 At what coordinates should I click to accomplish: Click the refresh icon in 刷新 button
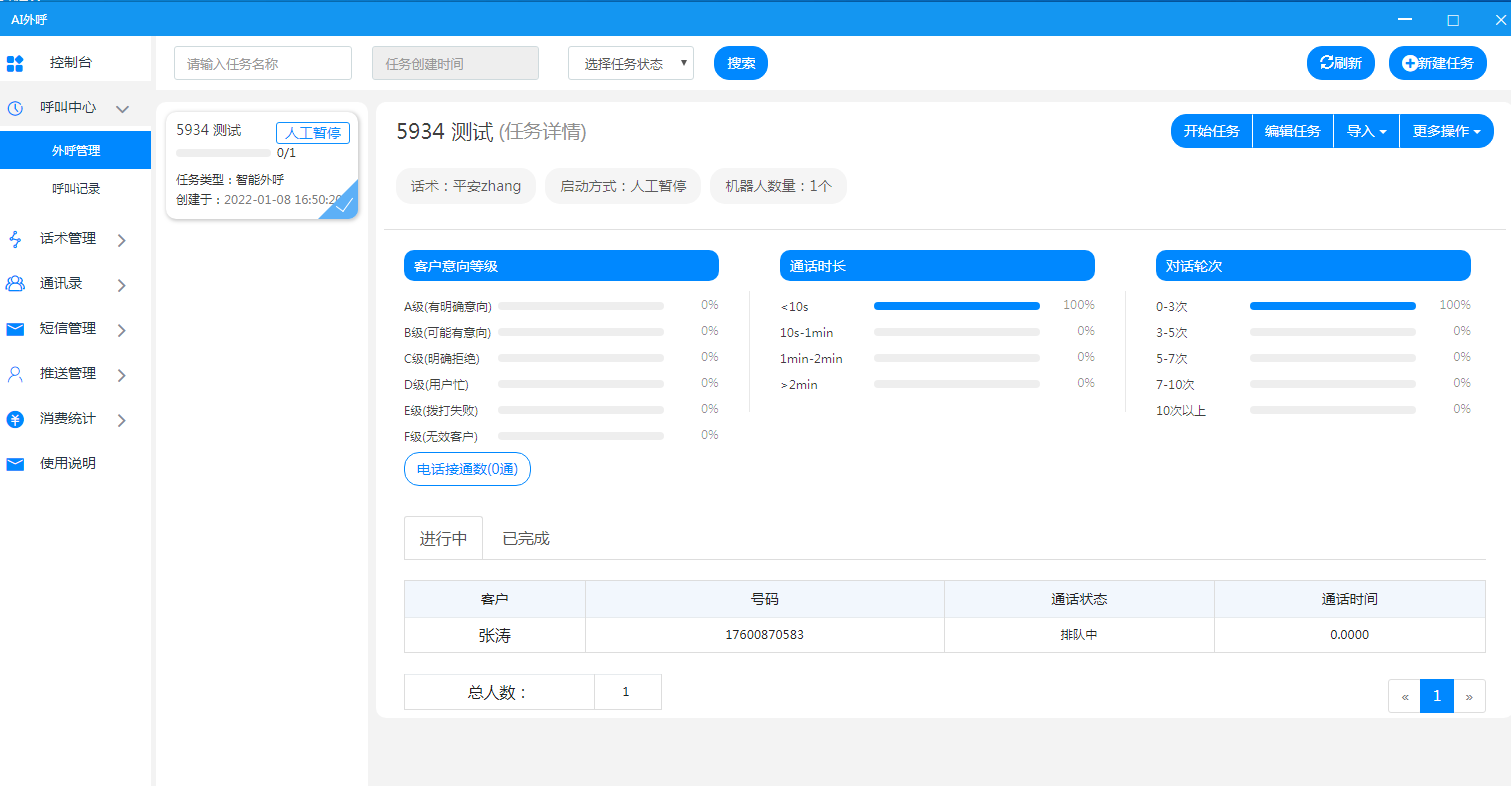click(1326, 63)
